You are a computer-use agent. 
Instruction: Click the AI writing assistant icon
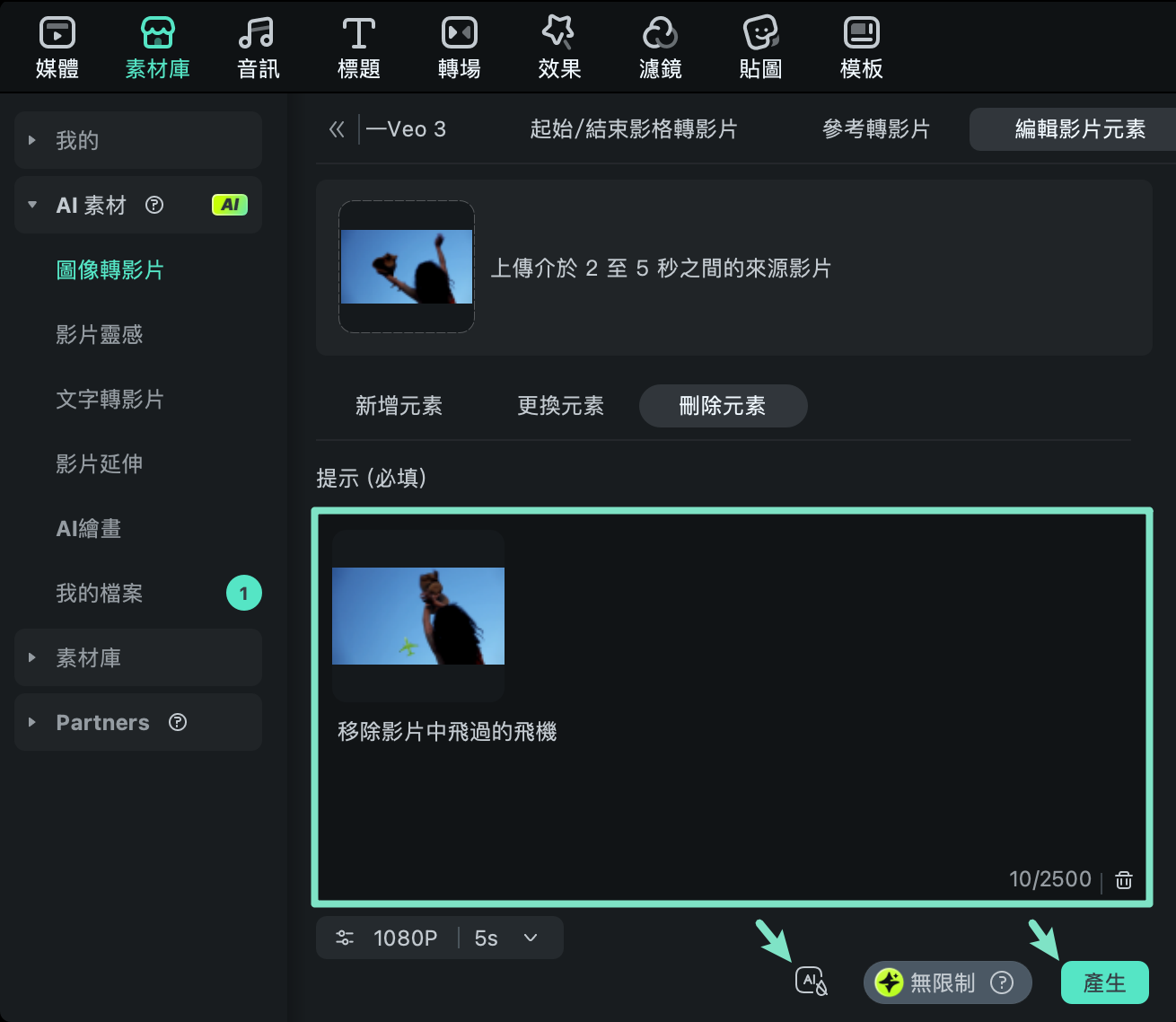click(811, 981)
